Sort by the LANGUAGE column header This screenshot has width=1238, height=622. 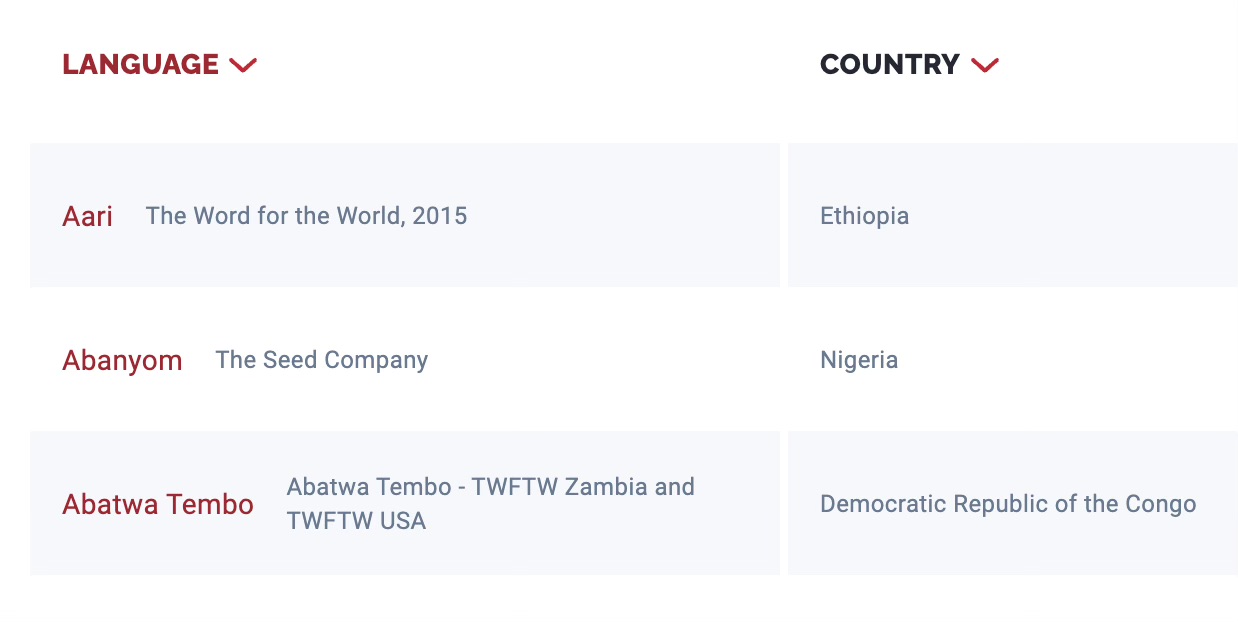[x=141, y=64]
